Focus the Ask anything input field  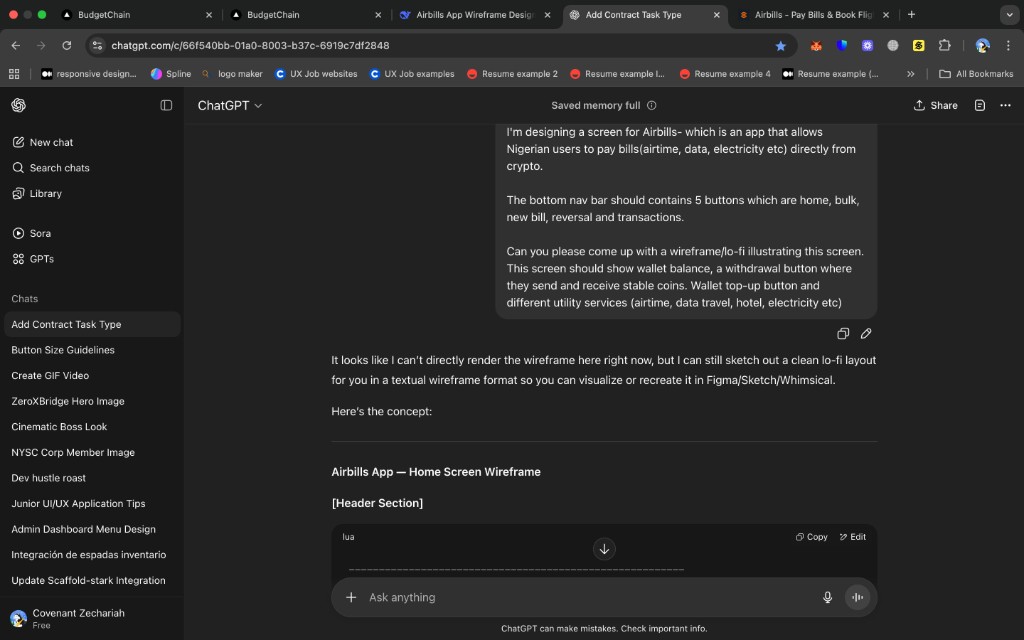click(588, 597)
